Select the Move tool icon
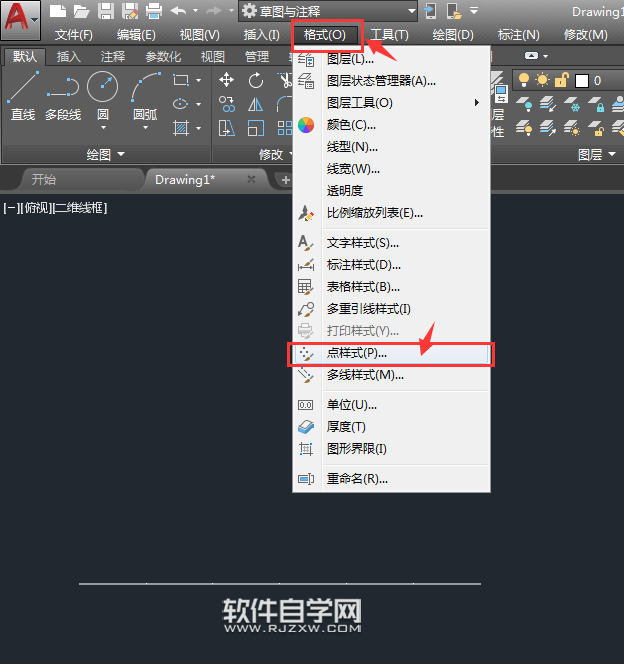Image resolution: width=624 pixels, height=664 pixels. [x=226, y=80]
